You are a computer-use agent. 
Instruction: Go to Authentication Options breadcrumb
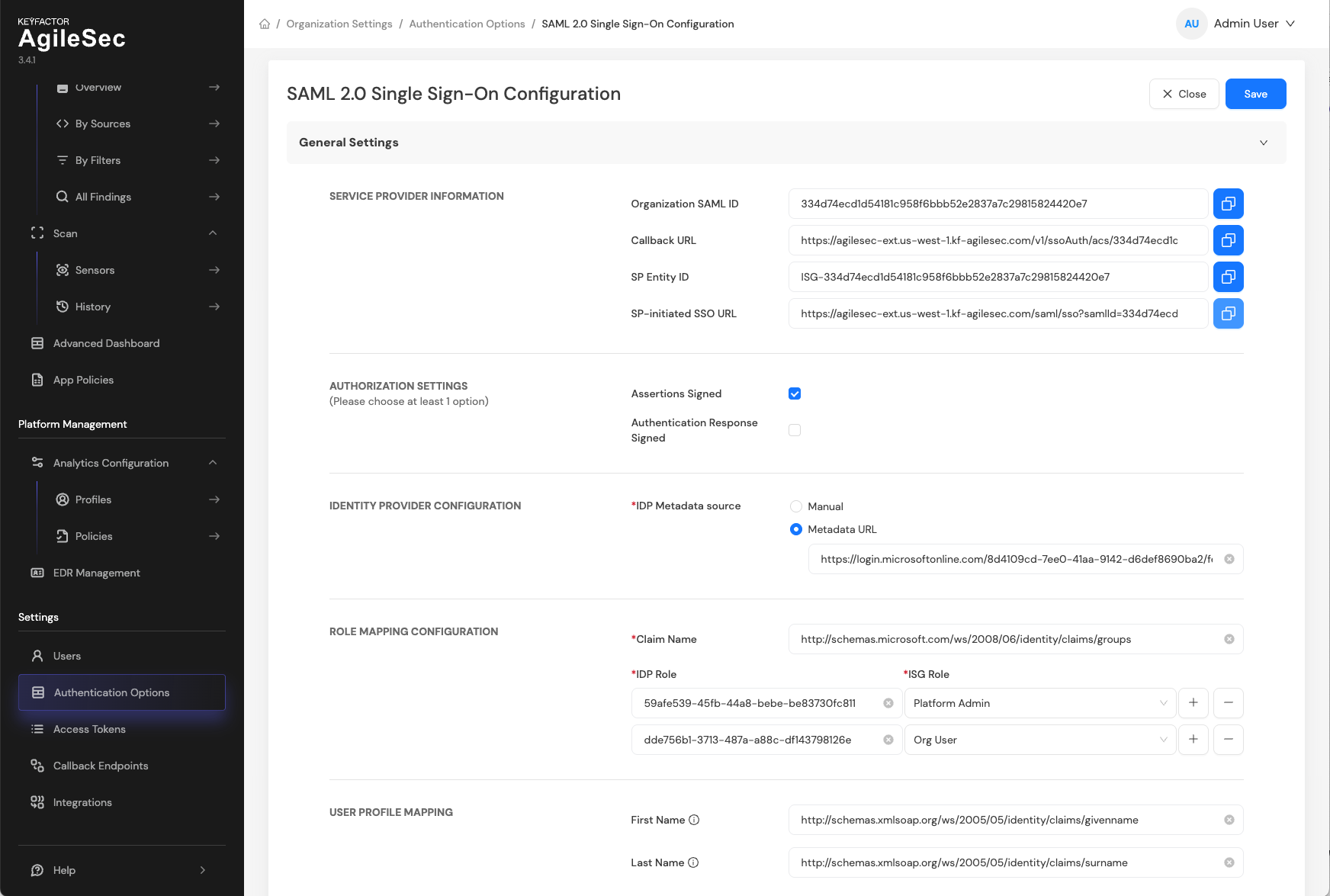467,24
